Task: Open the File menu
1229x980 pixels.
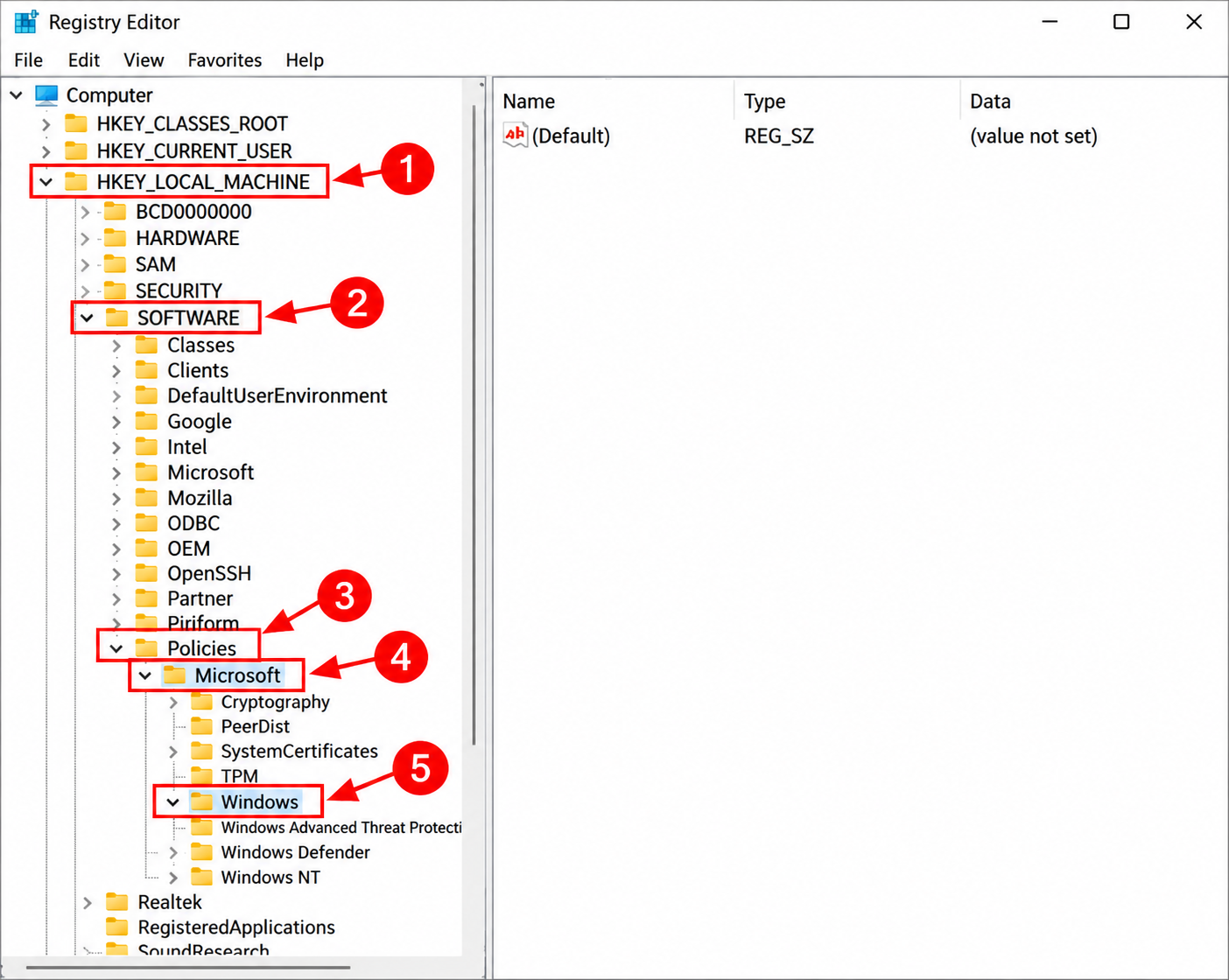Action: click(x=28, y=60)
